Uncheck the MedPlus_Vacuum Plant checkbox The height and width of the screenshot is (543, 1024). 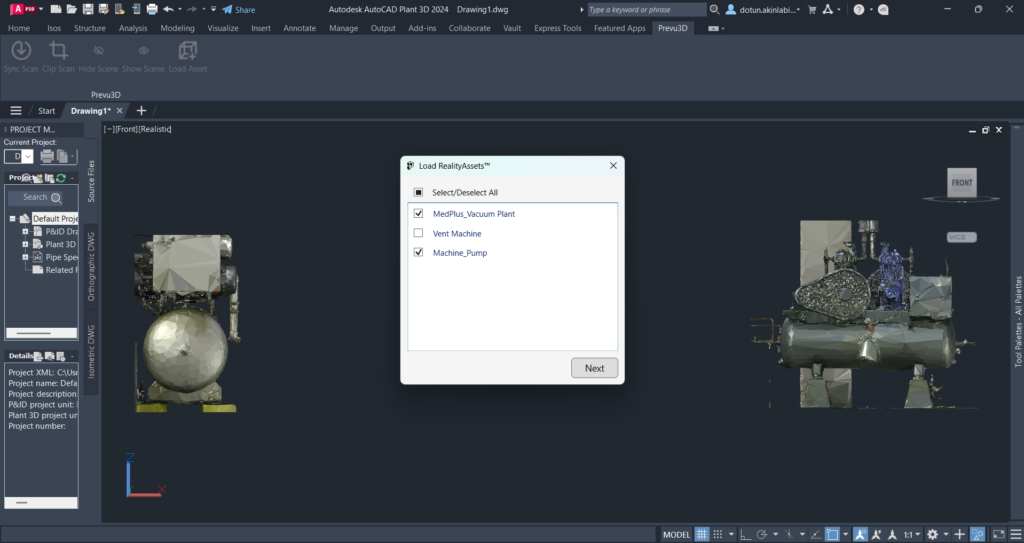[418, 213]
